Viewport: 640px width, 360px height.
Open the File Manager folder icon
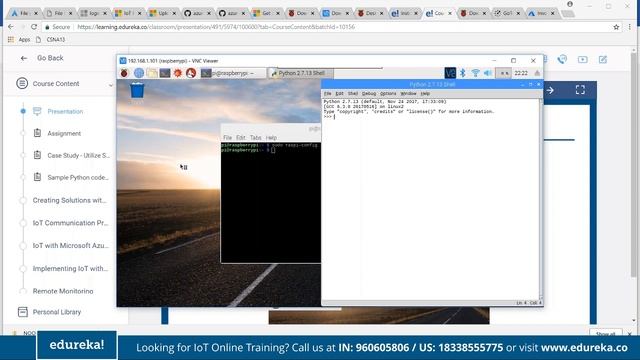[152, 73]
